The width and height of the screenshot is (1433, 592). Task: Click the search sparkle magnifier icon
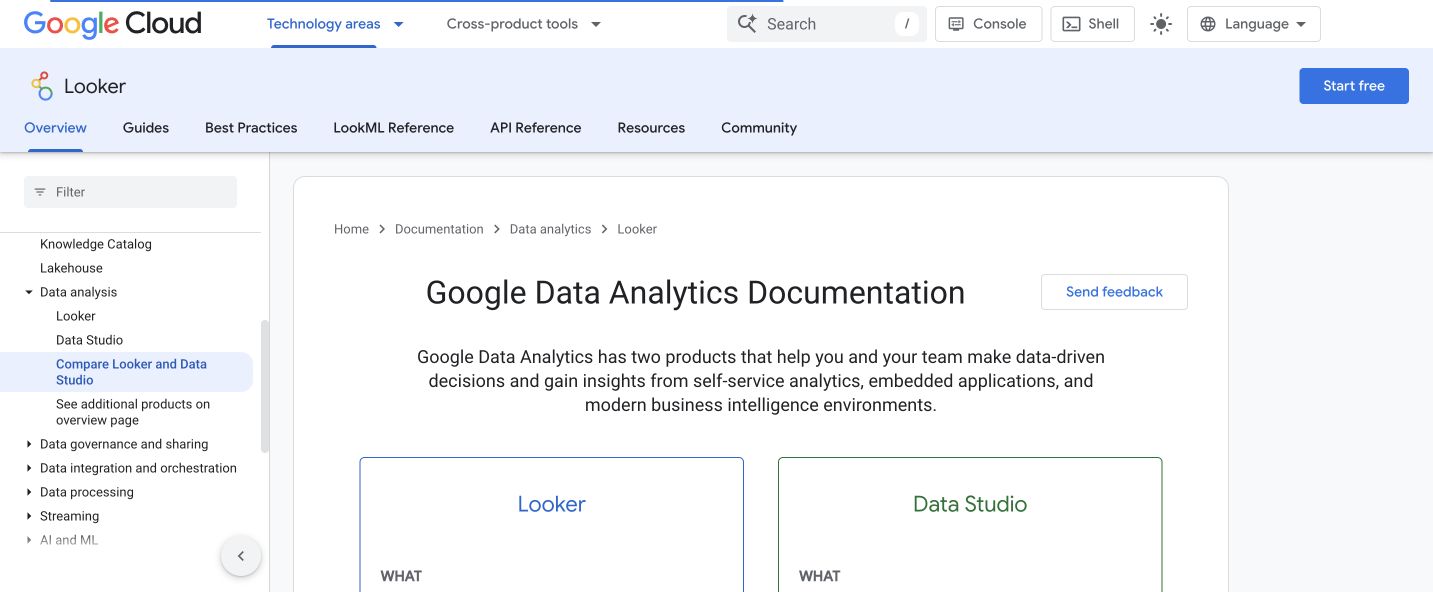coord(747,24)
